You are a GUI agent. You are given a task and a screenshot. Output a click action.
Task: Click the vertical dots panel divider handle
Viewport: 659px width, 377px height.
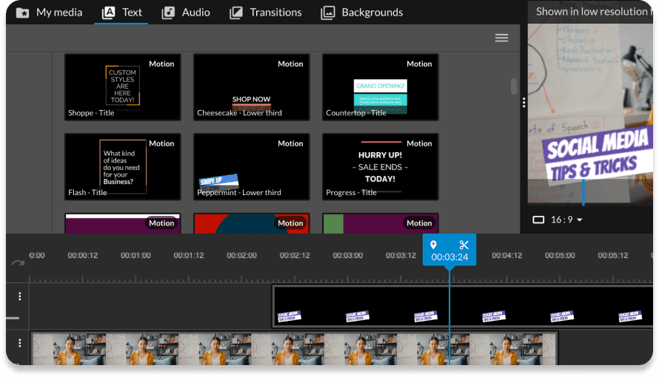click(x=524, y=103)
